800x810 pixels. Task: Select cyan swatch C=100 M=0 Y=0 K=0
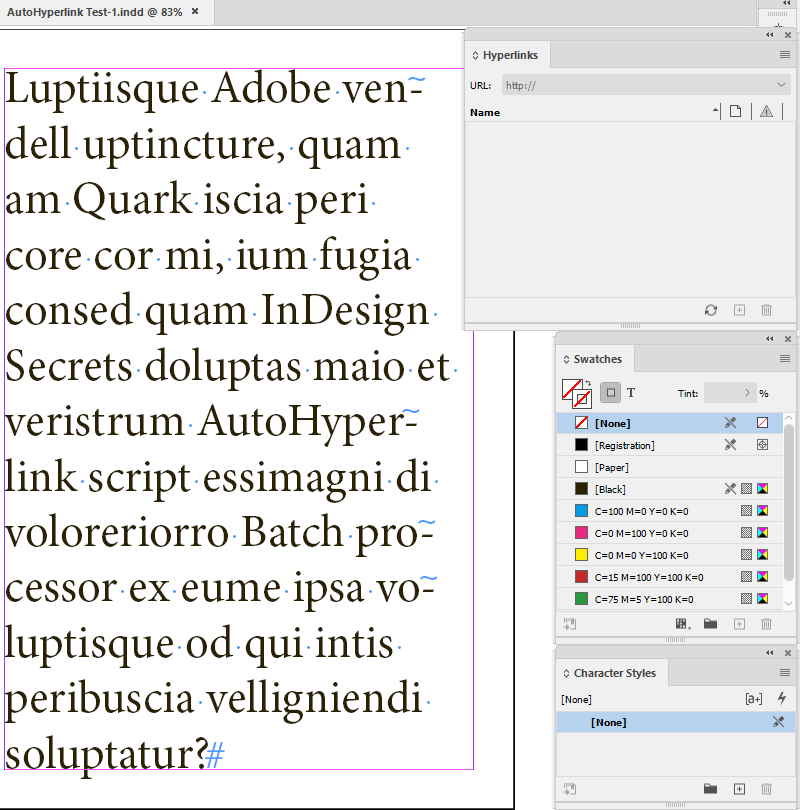coord(670,511)
